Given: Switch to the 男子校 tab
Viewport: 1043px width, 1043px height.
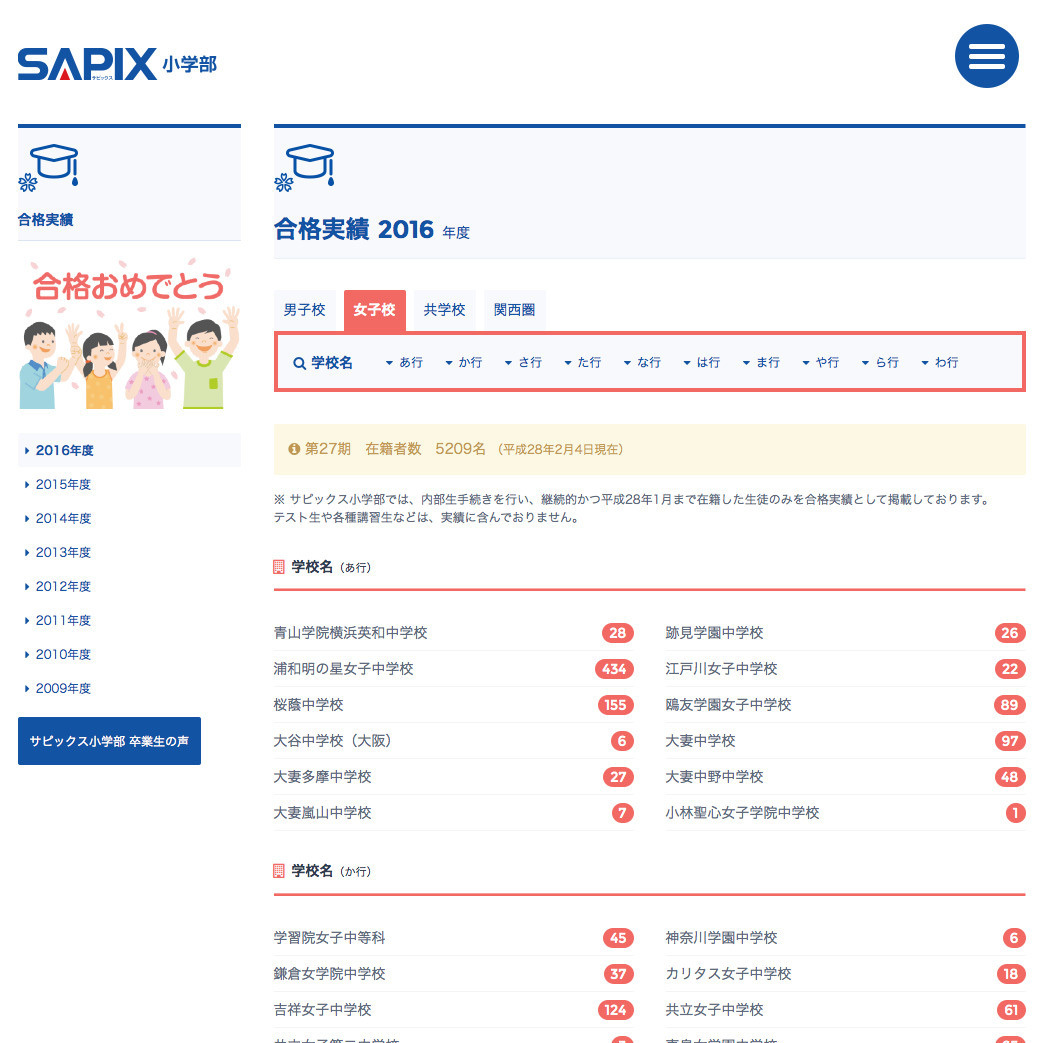Looking at the screenshot, I should coord(306,310).
